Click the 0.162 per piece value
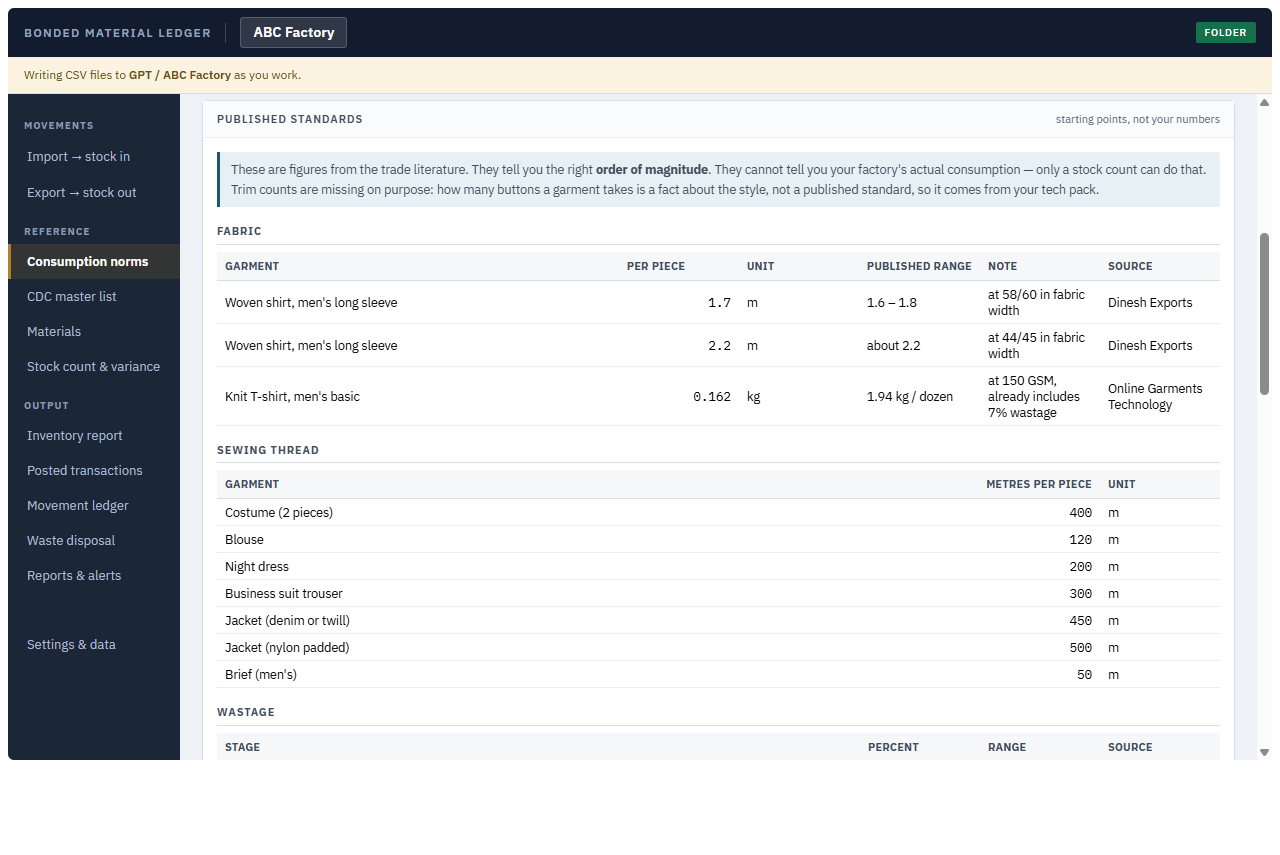 coord(712,397)
